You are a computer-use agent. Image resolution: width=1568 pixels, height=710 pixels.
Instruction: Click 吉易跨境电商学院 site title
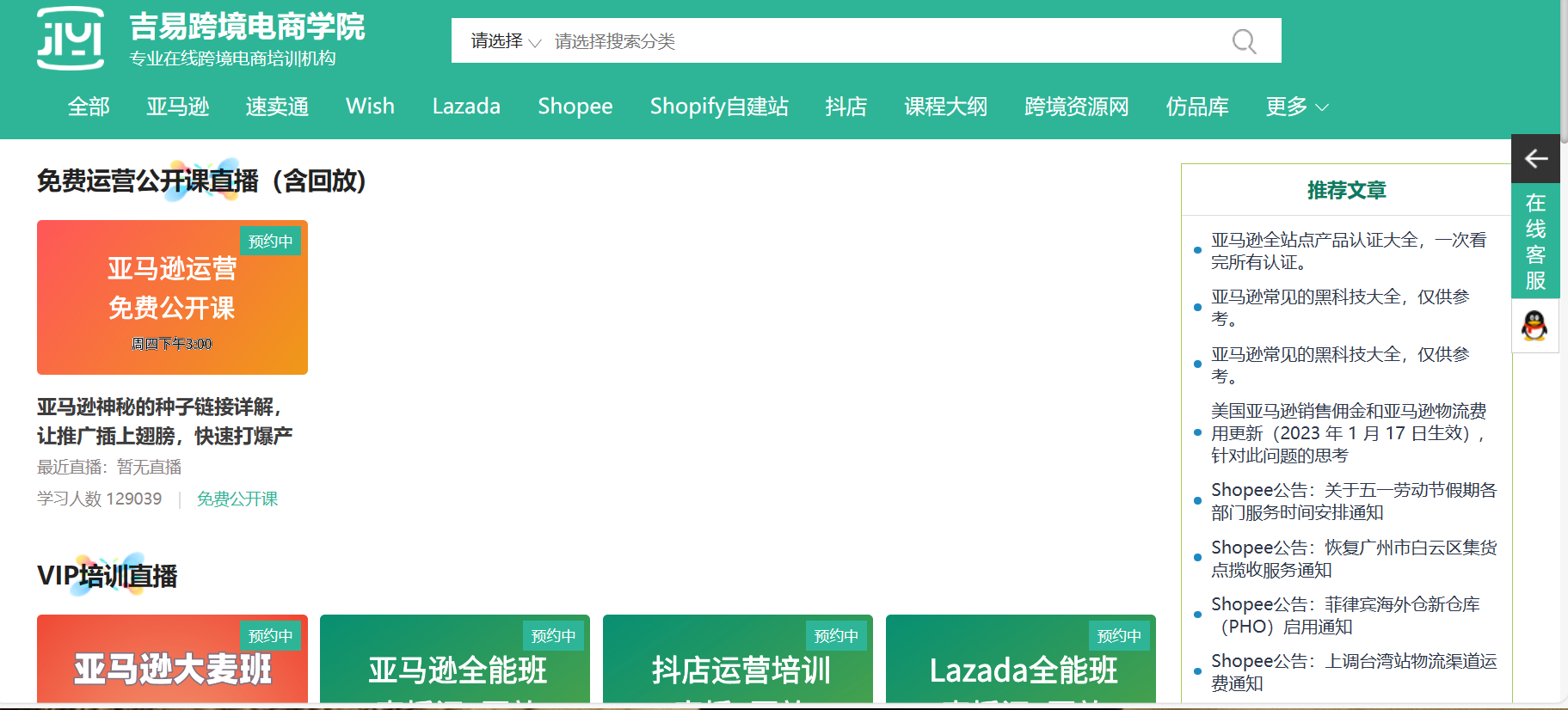point(247,27)
